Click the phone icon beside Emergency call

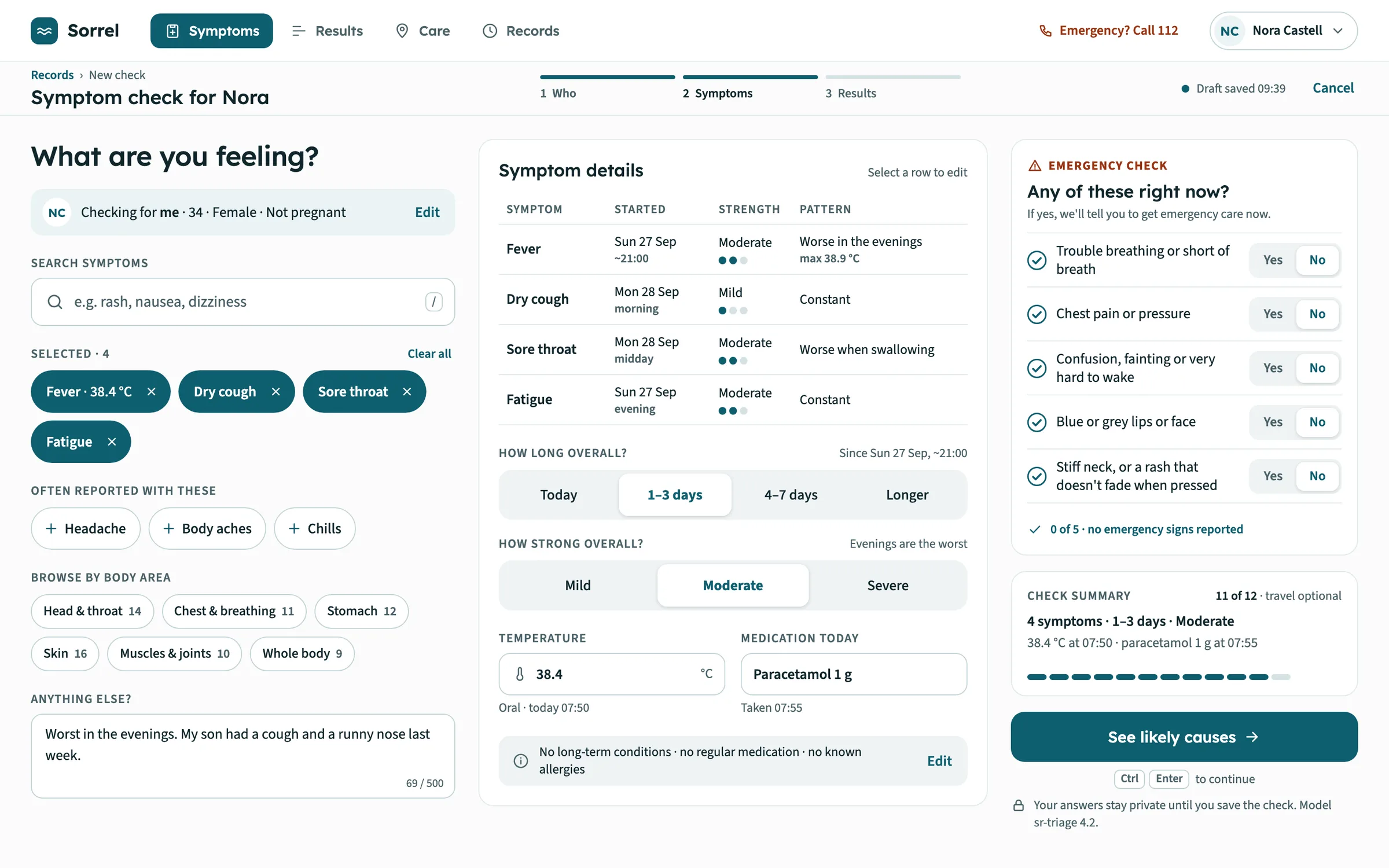1045,31
